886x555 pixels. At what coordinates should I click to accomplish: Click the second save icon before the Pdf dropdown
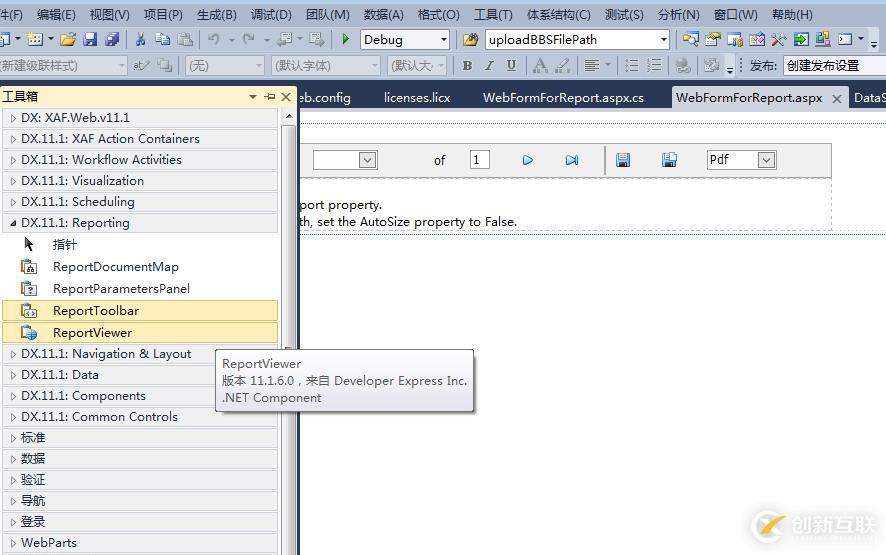click(669, 160)
